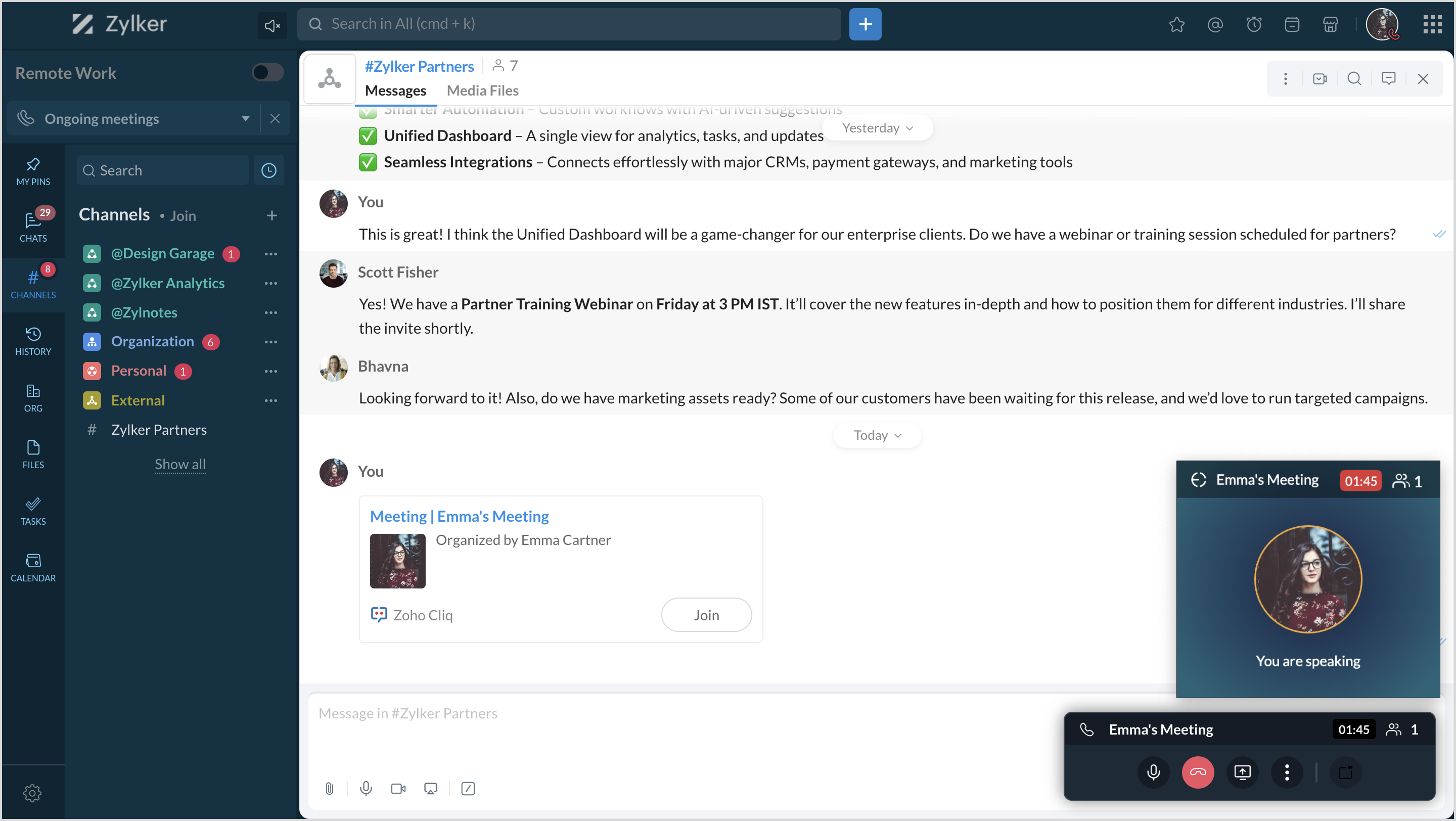Click the attachment paperclip icon

tap(330, 788)
